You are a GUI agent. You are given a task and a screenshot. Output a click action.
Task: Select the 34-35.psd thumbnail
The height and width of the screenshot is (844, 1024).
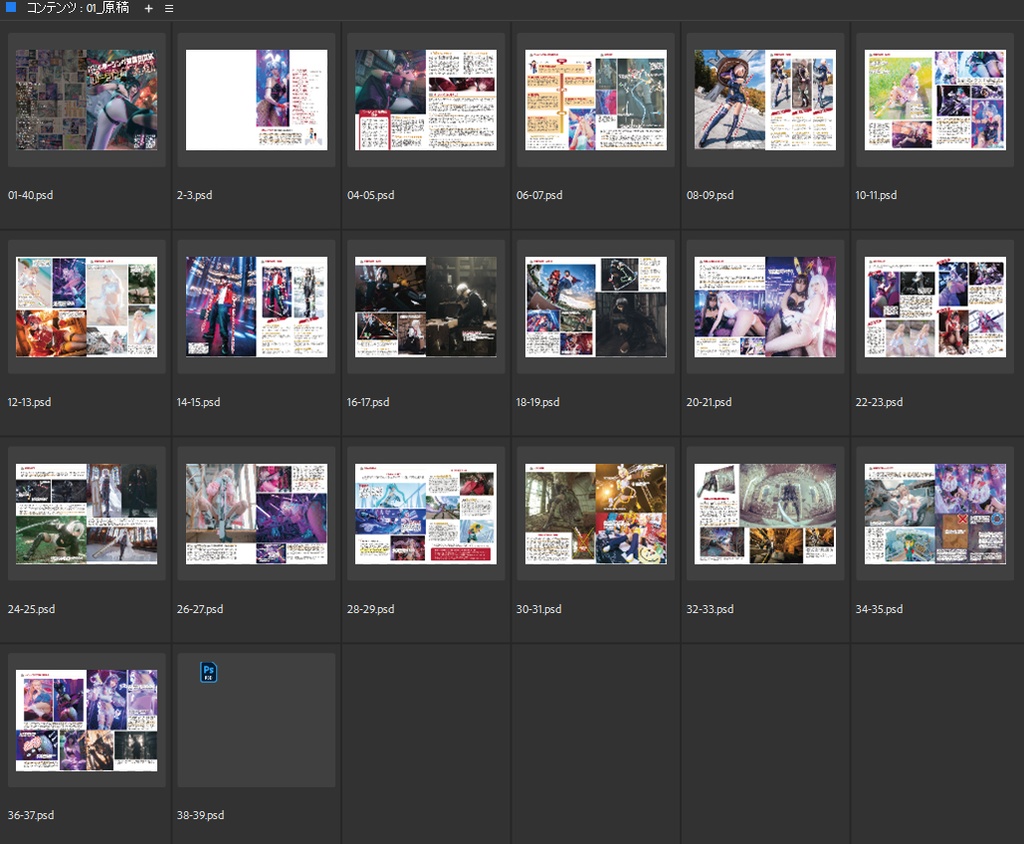click(x=935, y=514)
